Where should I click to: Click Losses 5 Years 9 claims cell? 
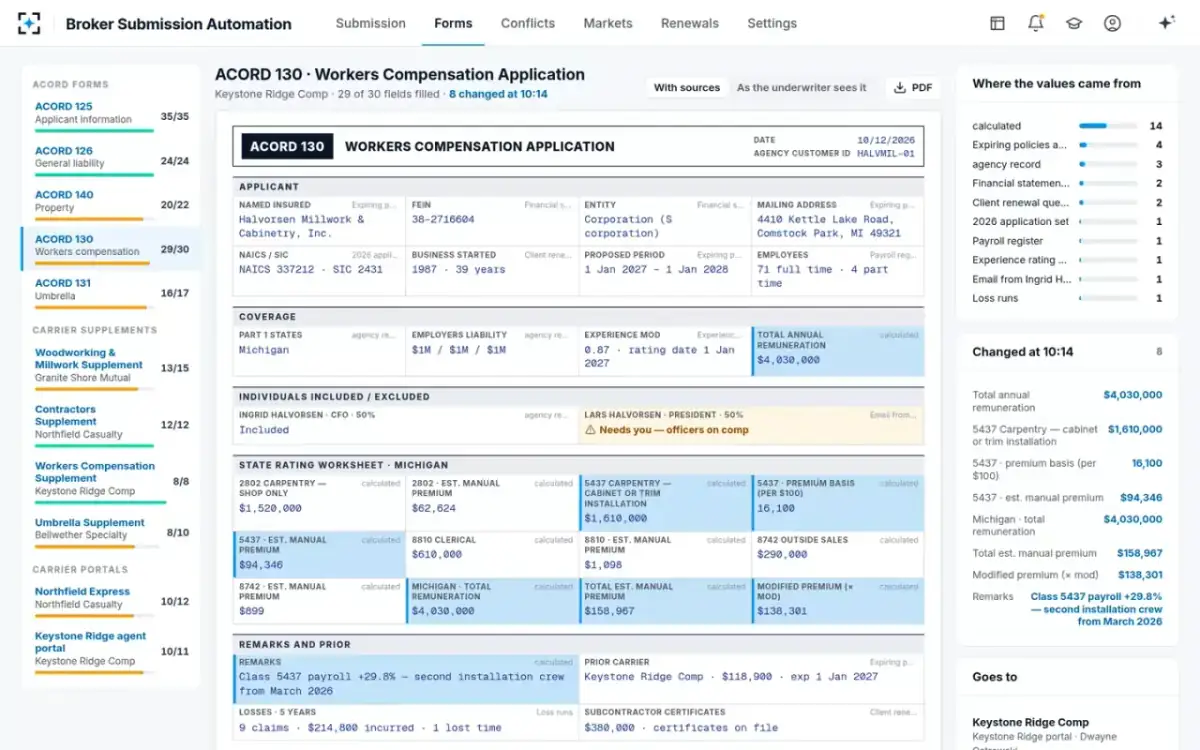405,722
